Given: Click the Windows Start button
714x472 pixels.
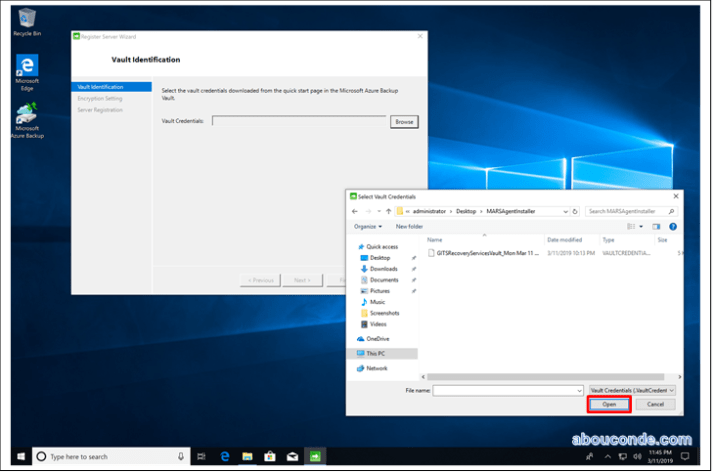Looking at the screenshot, I should pyautogui.click(x=19, y=456).
